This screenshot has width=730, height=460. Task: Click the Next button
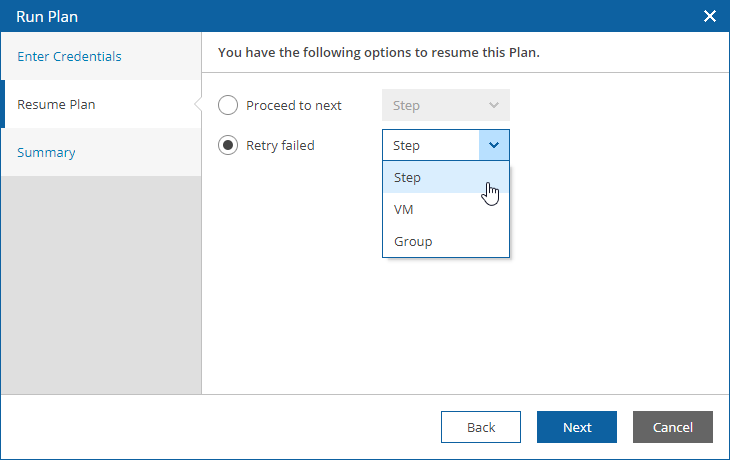point(577,427)
